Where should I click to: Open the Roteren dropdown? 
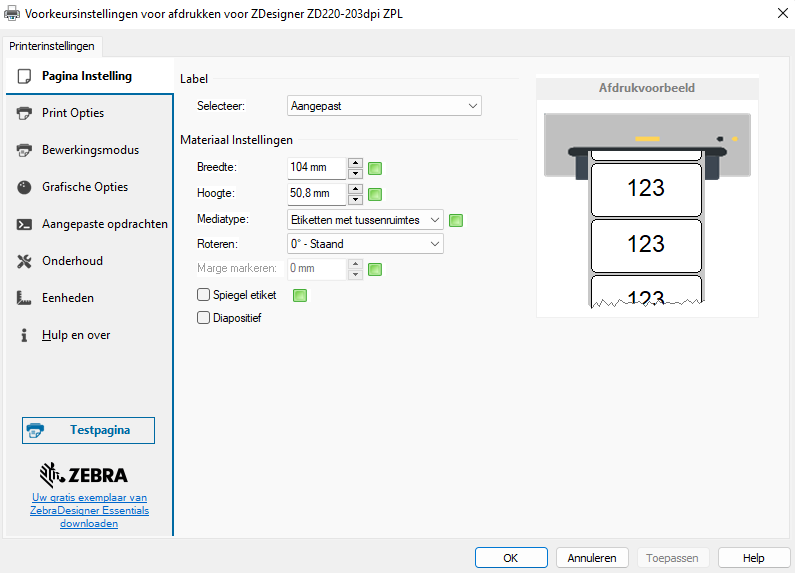pyautogui.click(x=365, y=244)
